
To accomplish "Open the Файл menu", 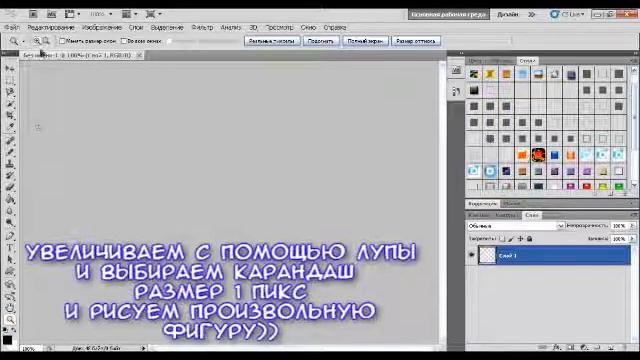I will (x=12, y=27).
